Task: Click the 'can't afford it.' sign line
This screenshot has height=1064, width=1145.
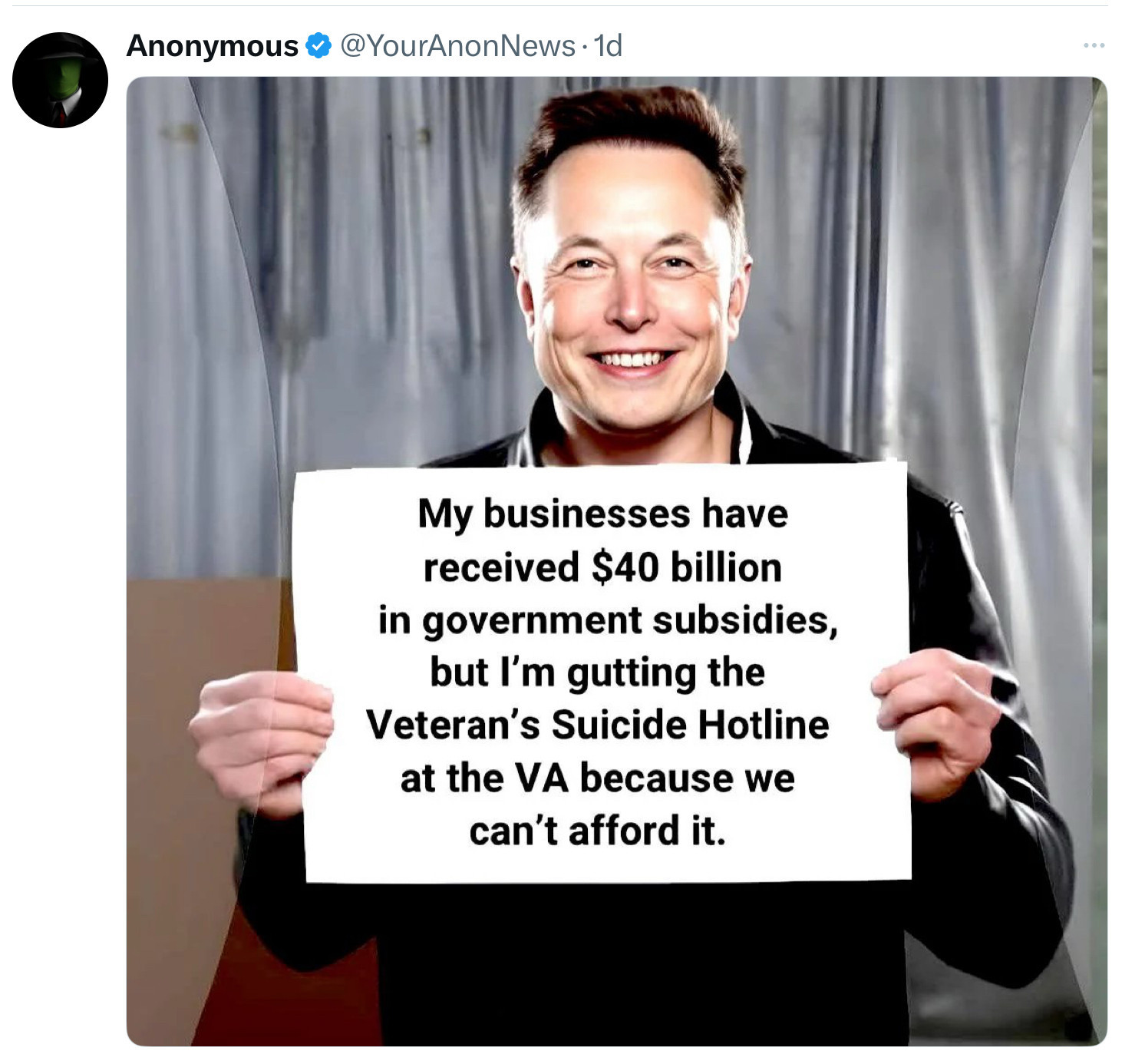Action: click(x=598, y=831)
